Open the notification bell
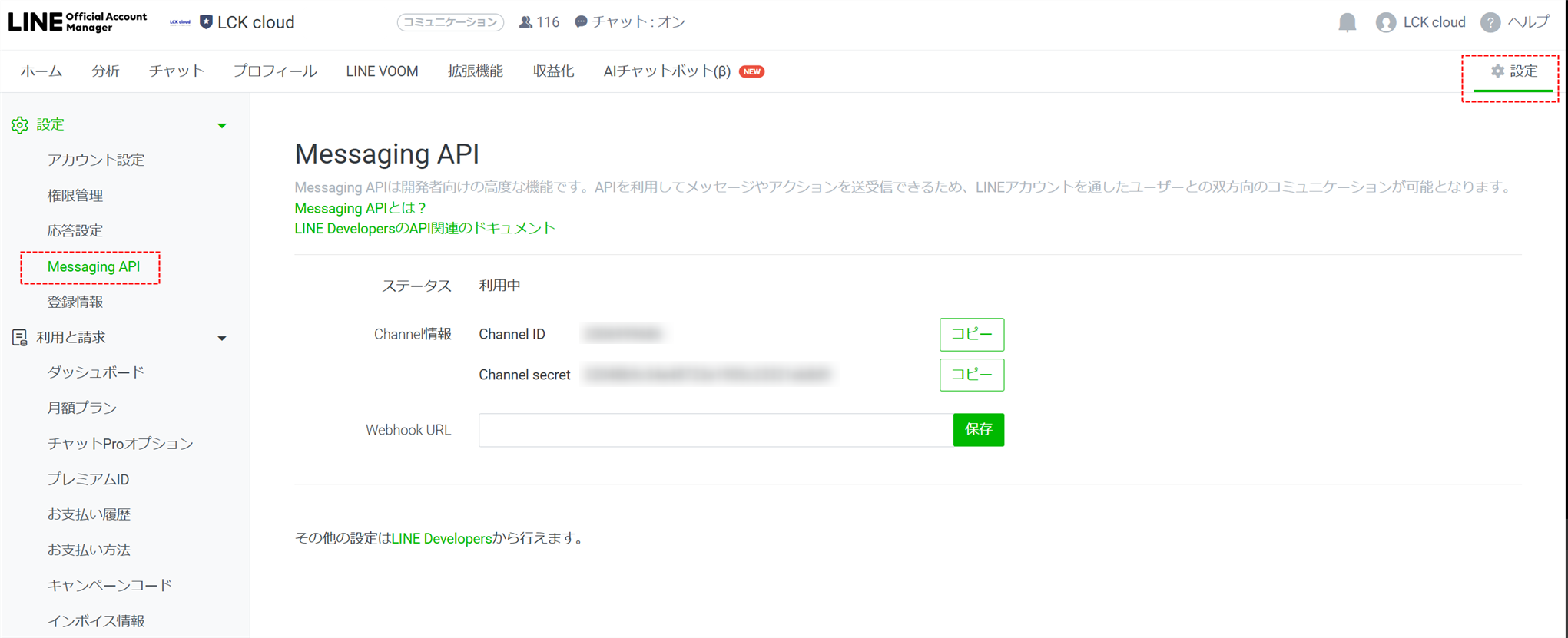 pyautogui.click(x=1347, y=22)
